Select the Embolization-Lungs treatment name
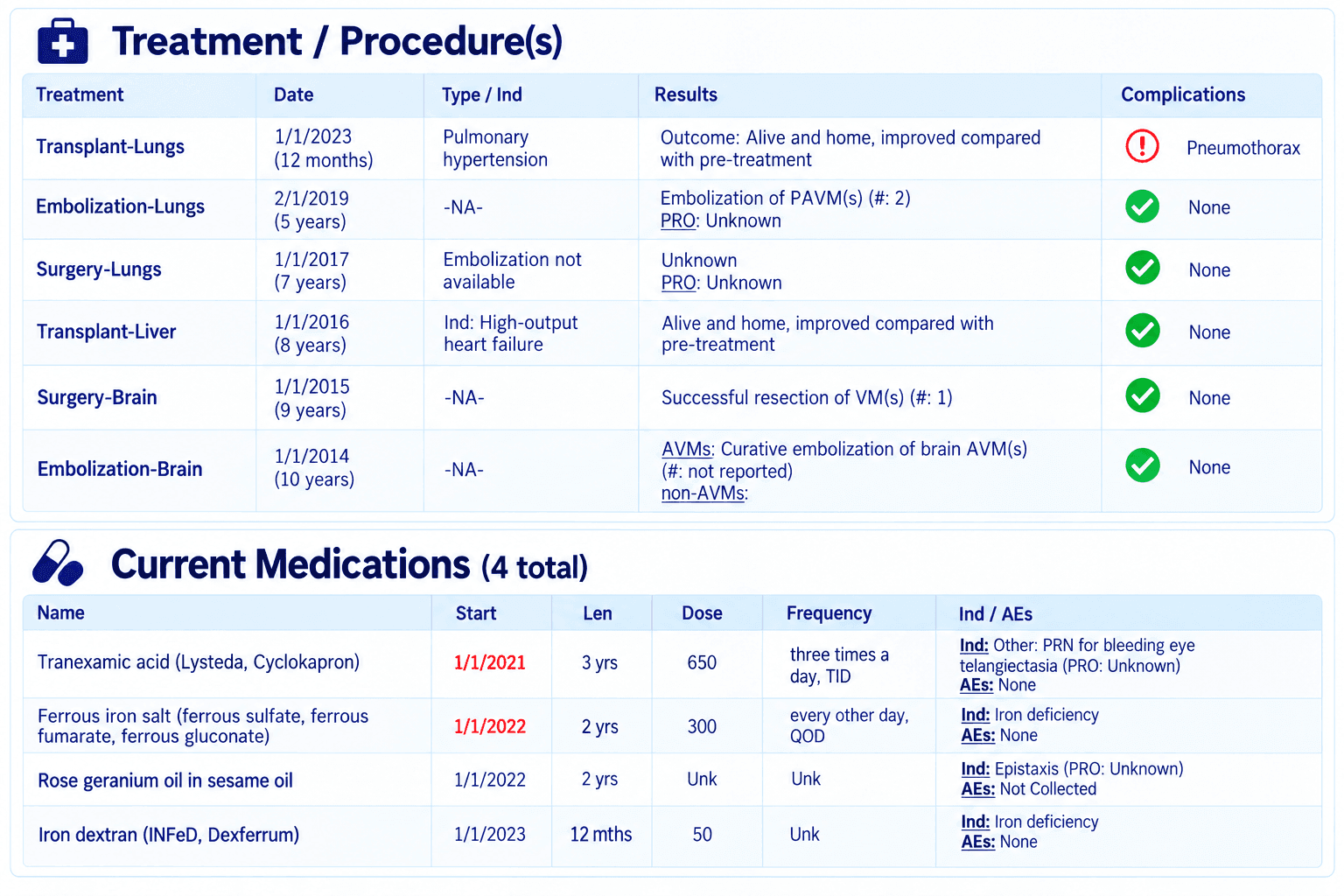Viewport: 1344px width, 896px height. [x=120, y=206]
